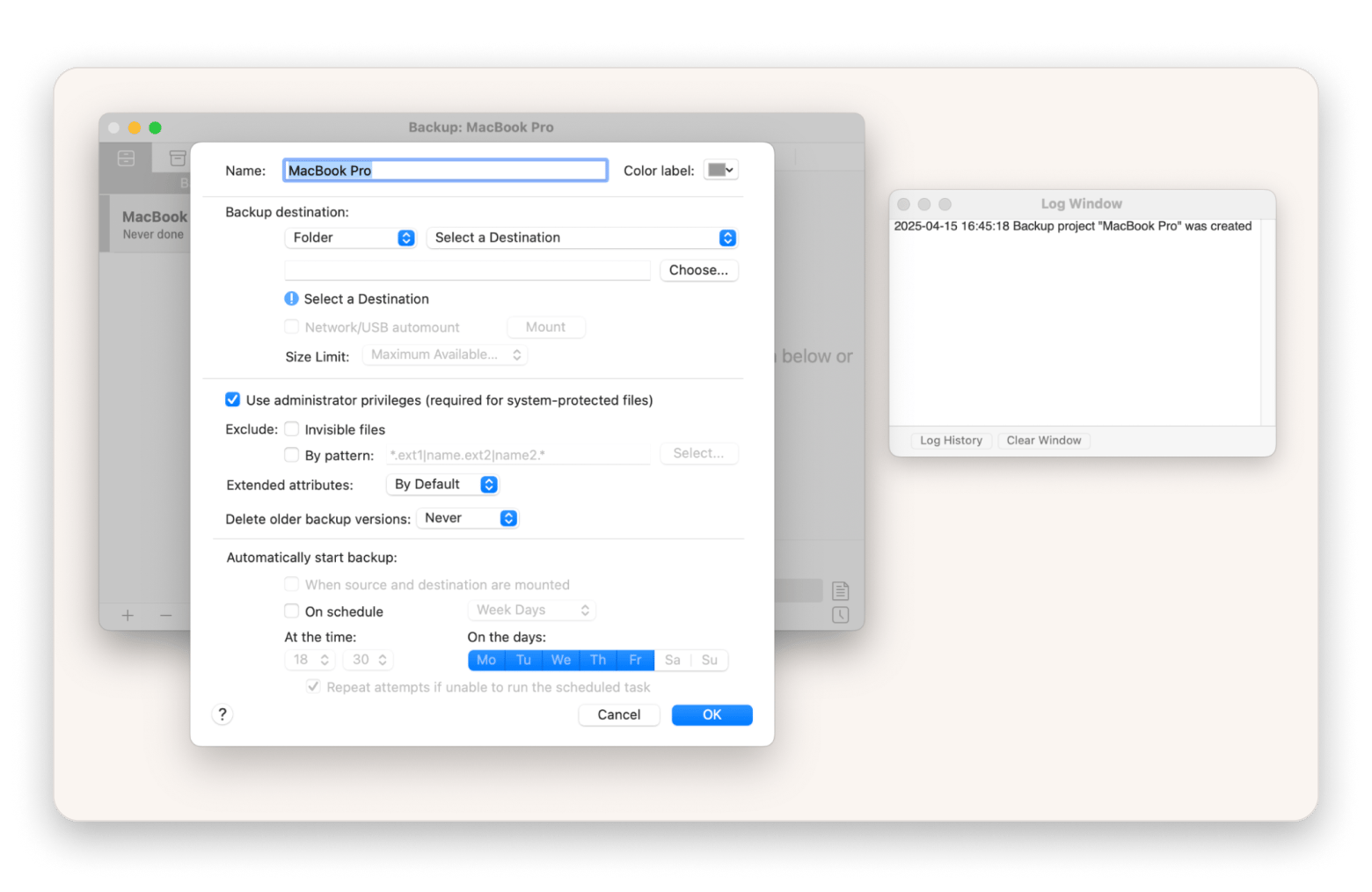
Task: Disable Use administrator privileges checkbox
Action: click(233, 400)
